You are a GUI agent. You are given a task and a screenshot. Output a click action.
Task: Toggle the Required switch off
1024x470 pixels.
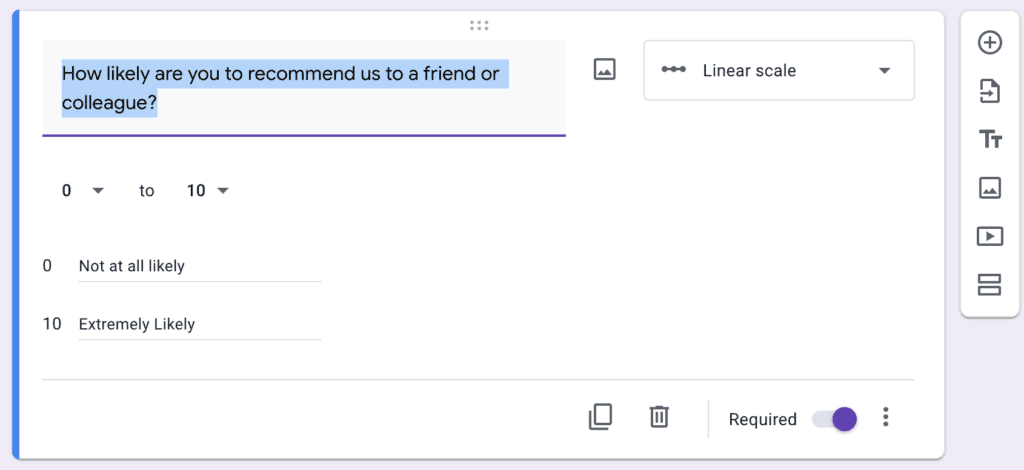[x=834, y=419]
